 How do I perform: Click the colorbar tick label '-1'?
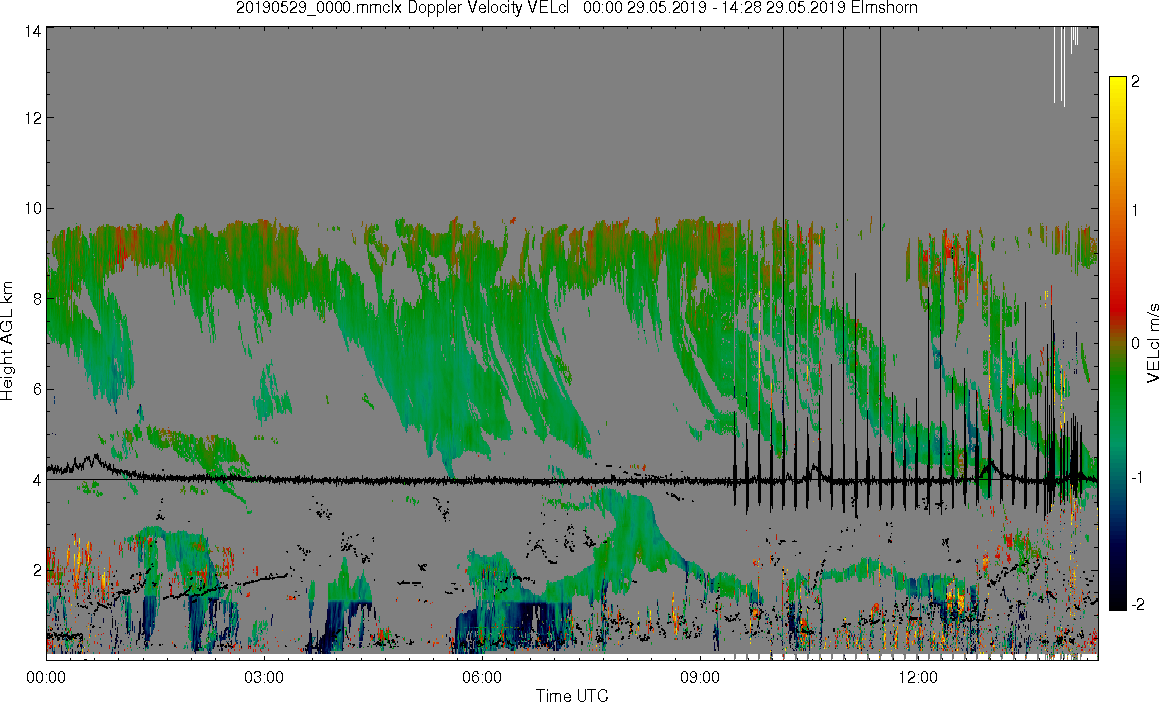click(1138, 477)
